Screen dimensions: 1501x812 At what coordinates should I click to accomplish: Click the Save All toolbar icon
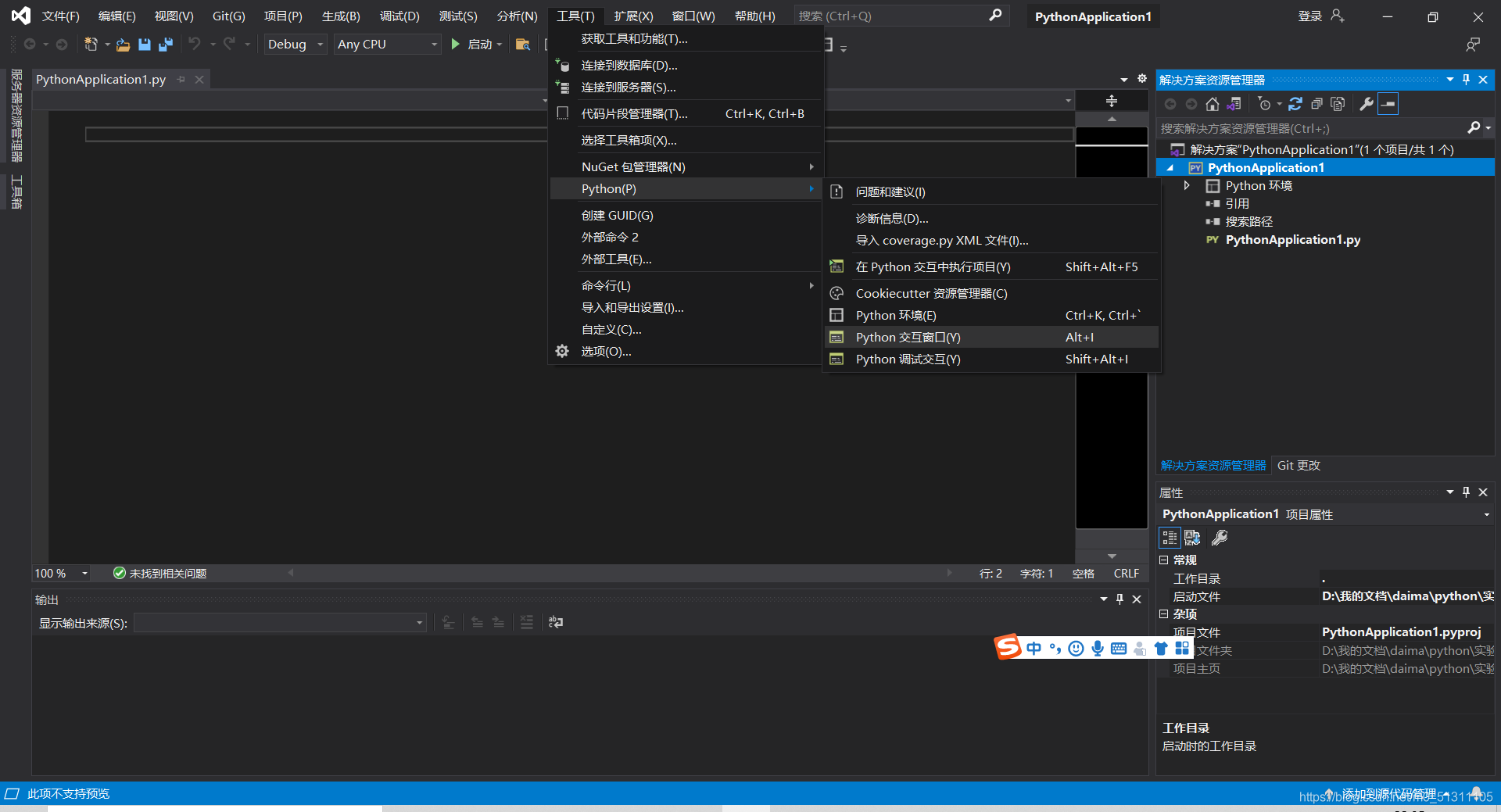tap(165, 45)
